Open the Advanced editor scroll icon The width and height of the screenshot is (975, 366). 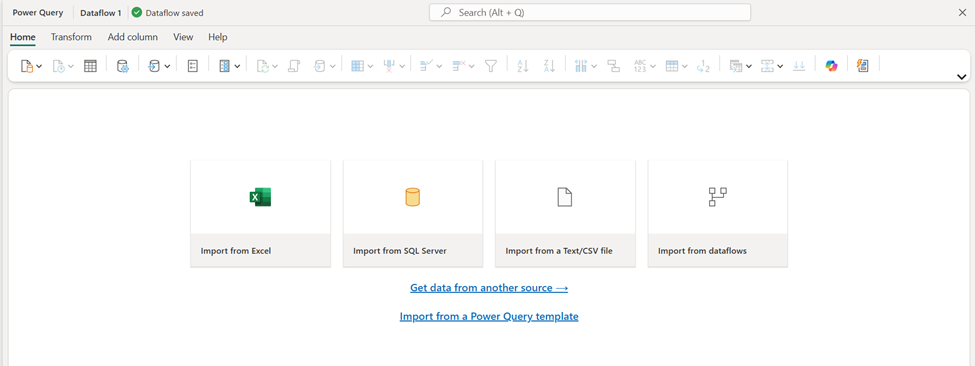[x=294, y=66]
